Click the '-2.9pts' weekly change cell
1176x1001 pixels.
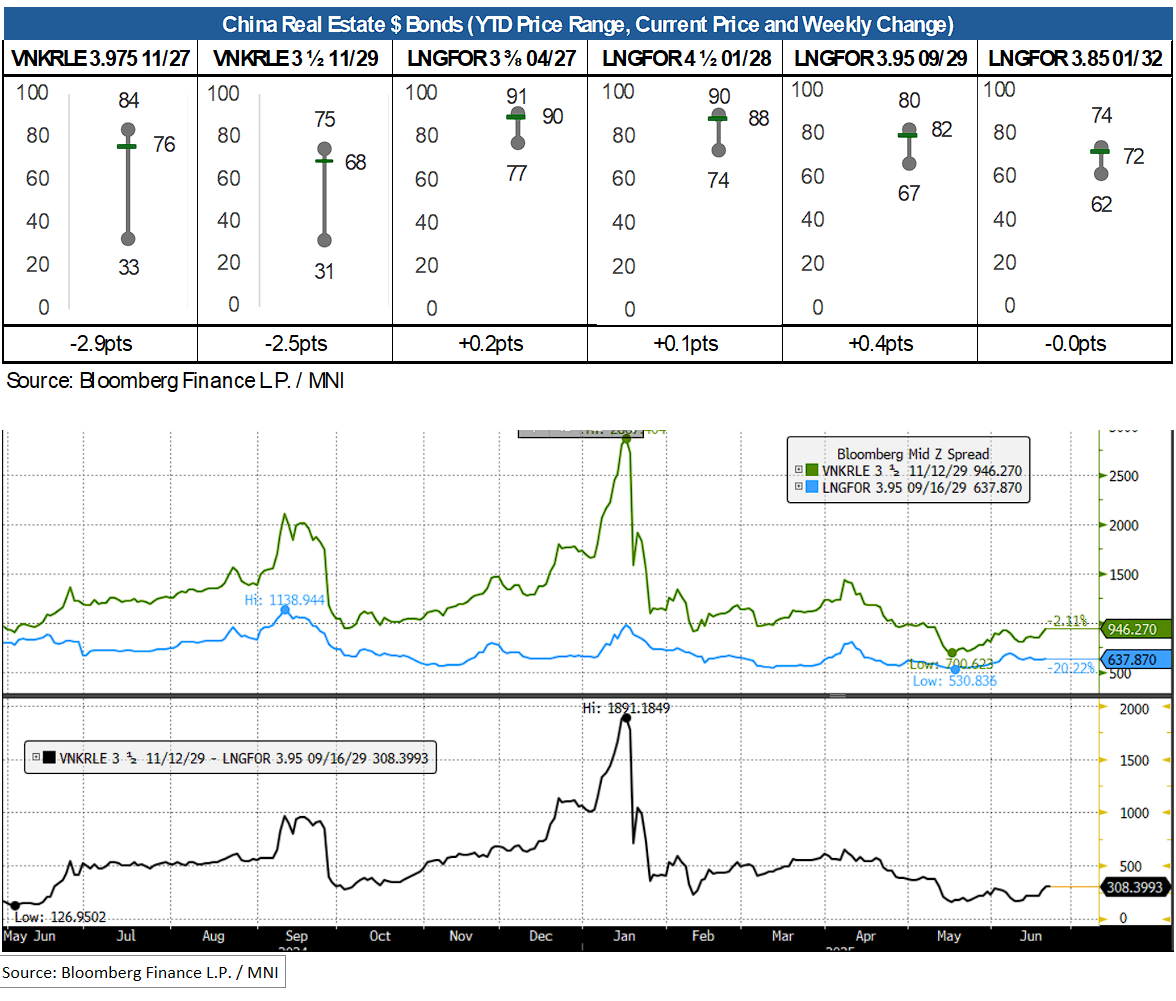pyautogui.click(x=100, y=343)
